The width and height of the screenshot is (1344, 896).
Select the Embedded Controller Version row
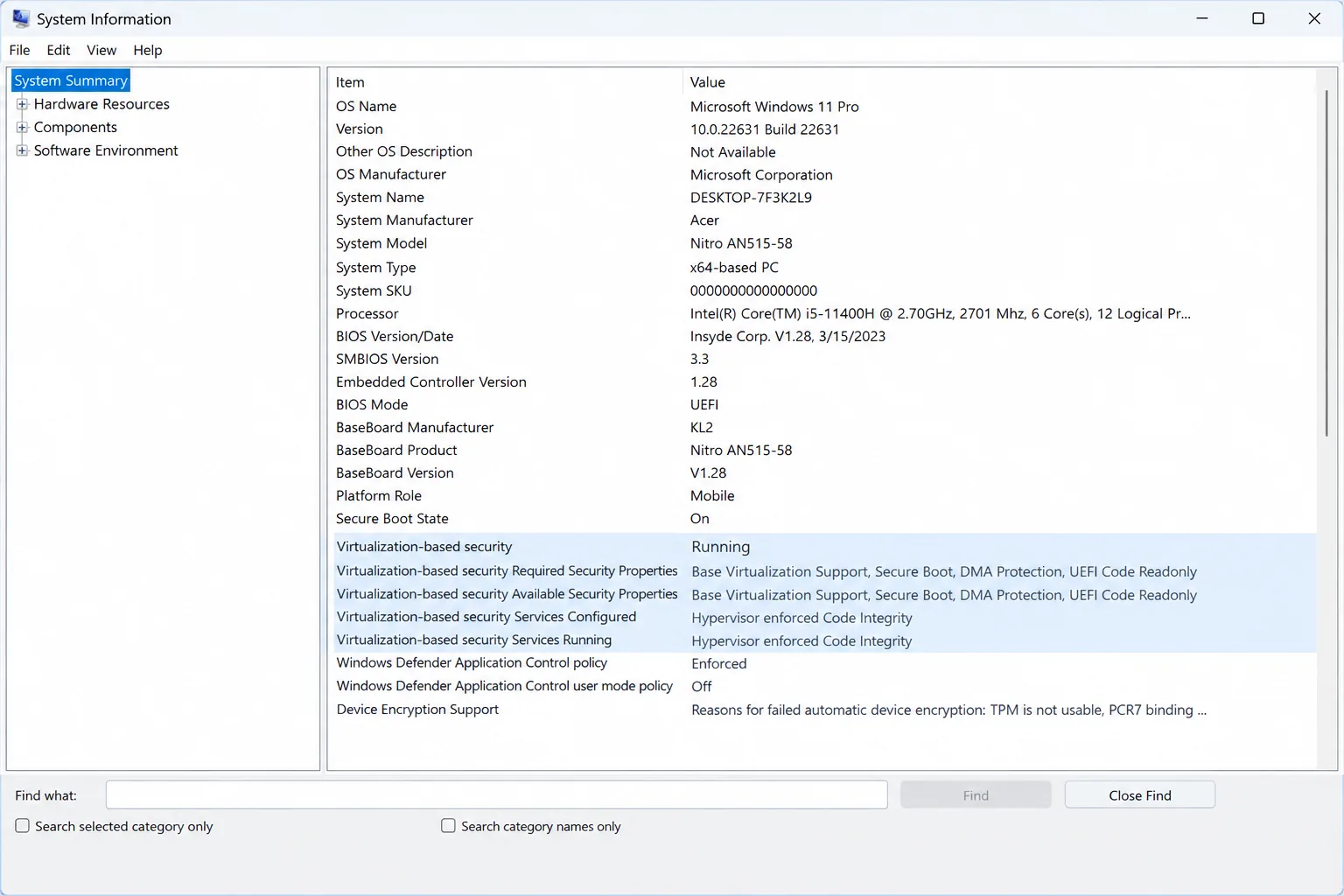[824, 381]
